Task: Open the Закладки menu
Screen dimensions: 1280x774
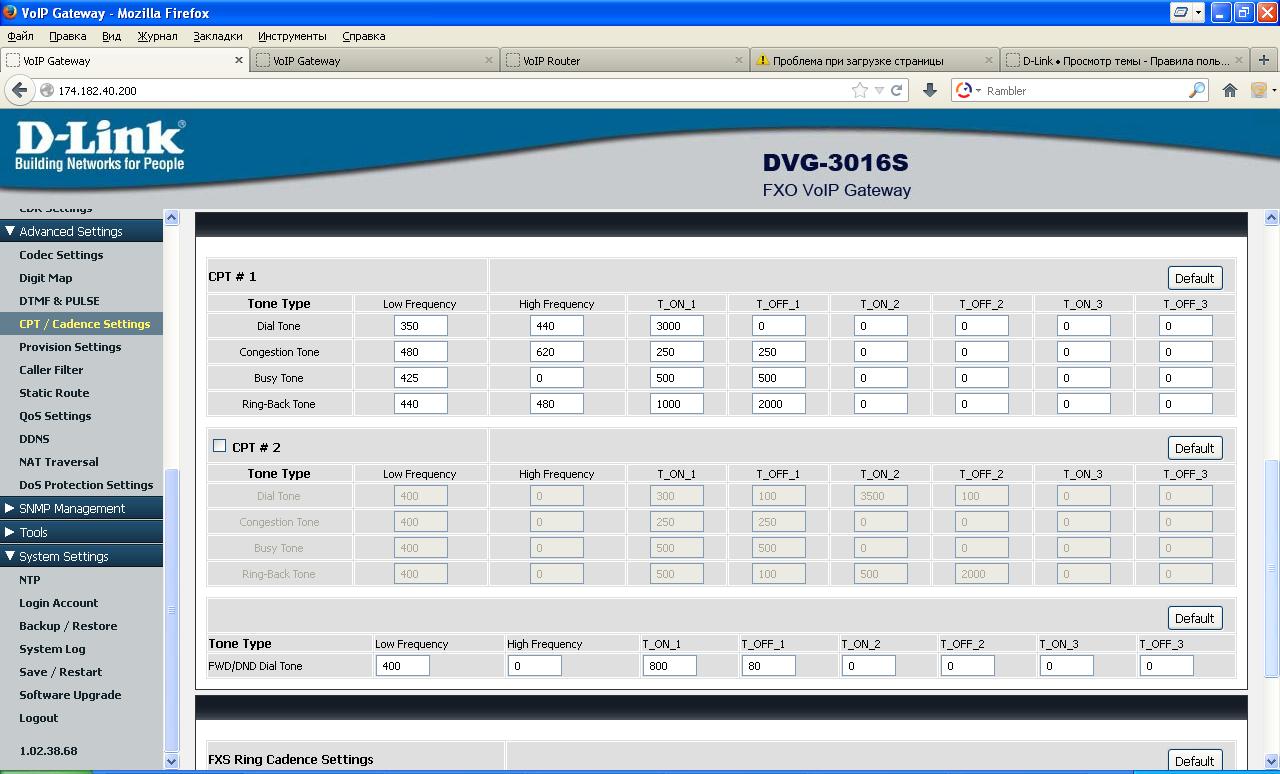Action: (217, 36)
